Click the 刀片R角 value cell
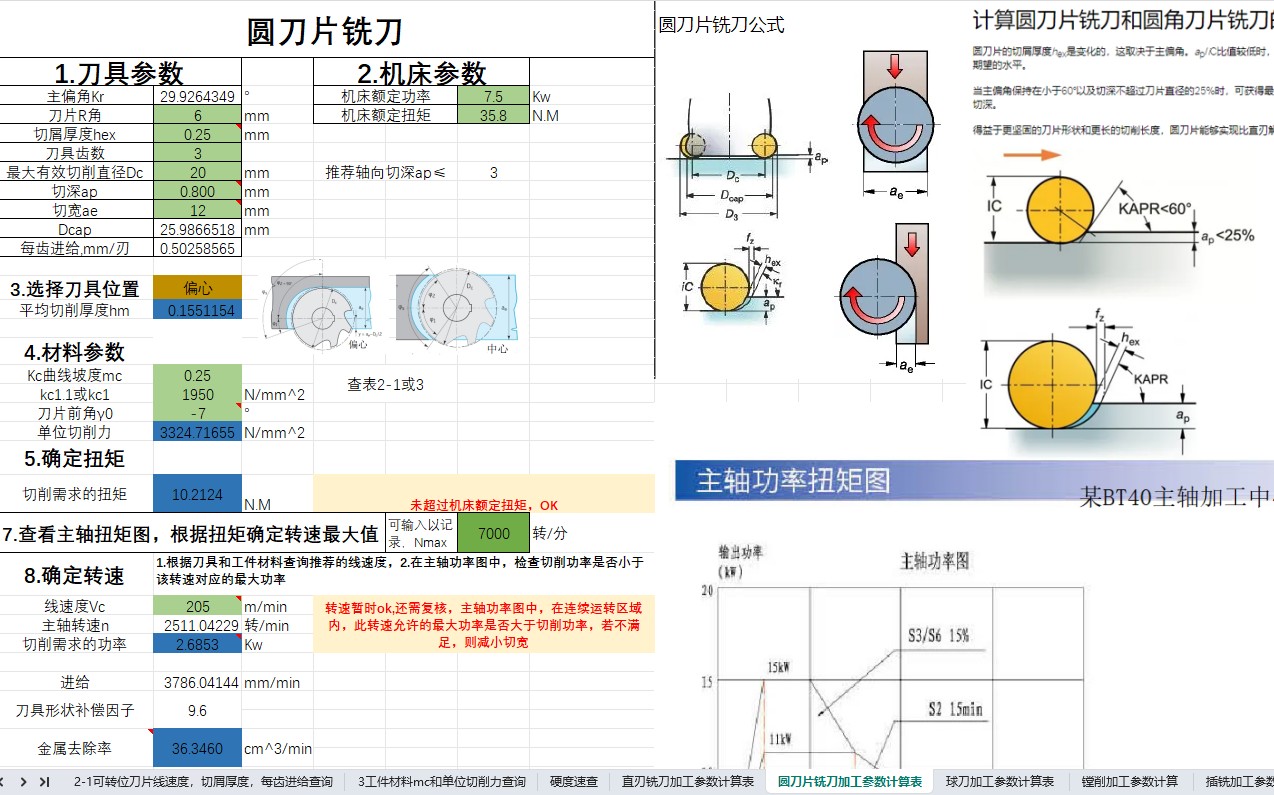This screenshot has height=795, width=1274. pyautogui.click(x=197, y=116)
